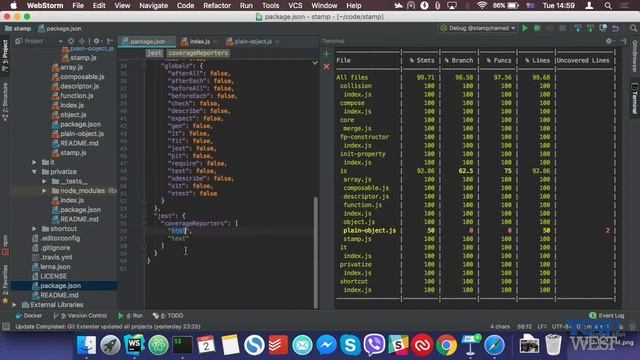
Task: Click stamp breadcrumb in navigation bar
Action: pyautogui.click(x=18, y=29)
